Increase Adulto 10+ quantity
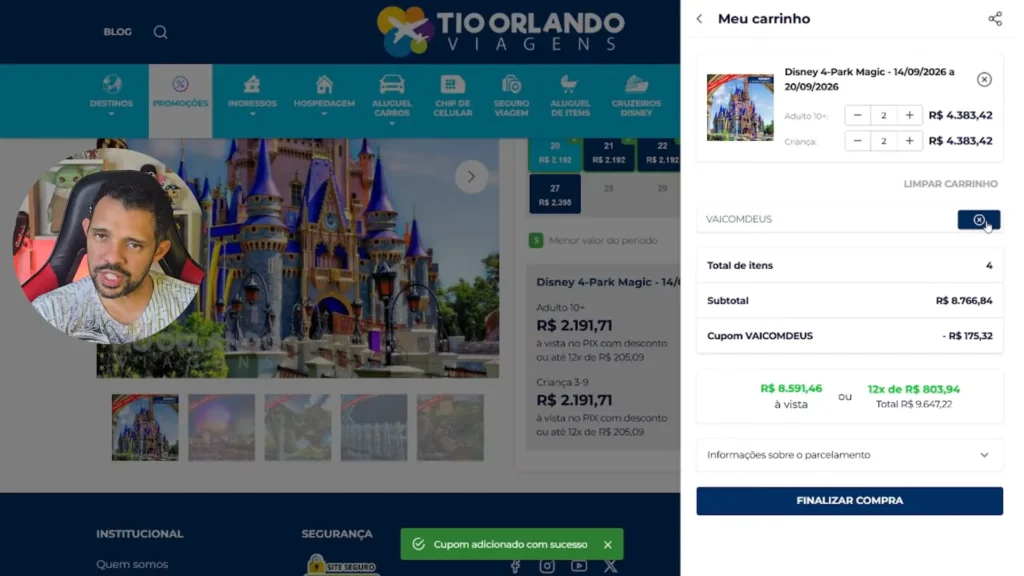Screen dimensions: 1024x576 point(909,116)
